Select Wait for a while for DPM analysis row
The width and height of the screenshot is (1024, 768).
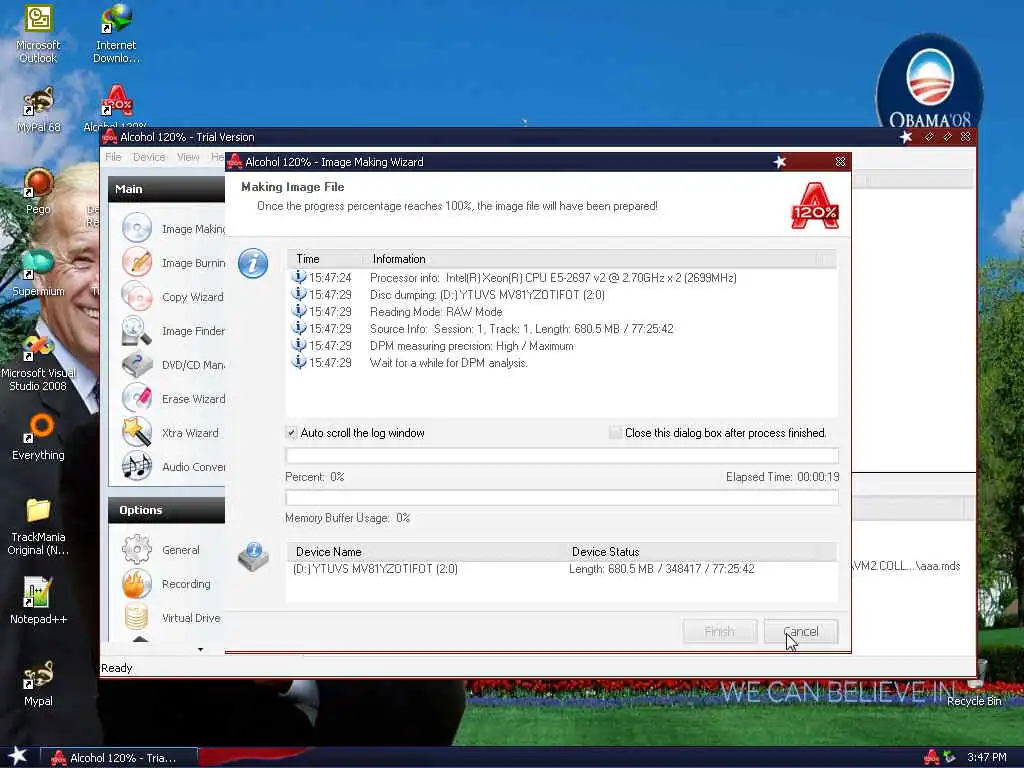pos(562,362)
